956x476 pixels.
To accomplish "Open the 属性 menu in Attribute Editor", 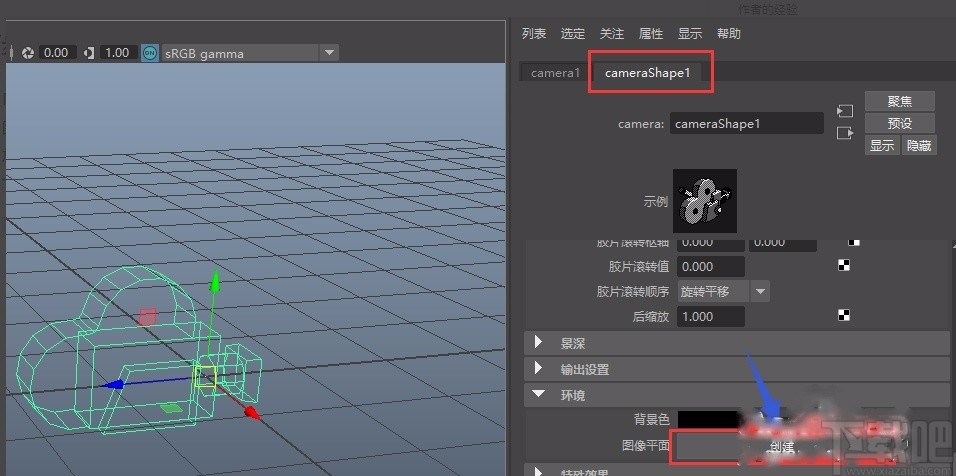I will point(651,34).
